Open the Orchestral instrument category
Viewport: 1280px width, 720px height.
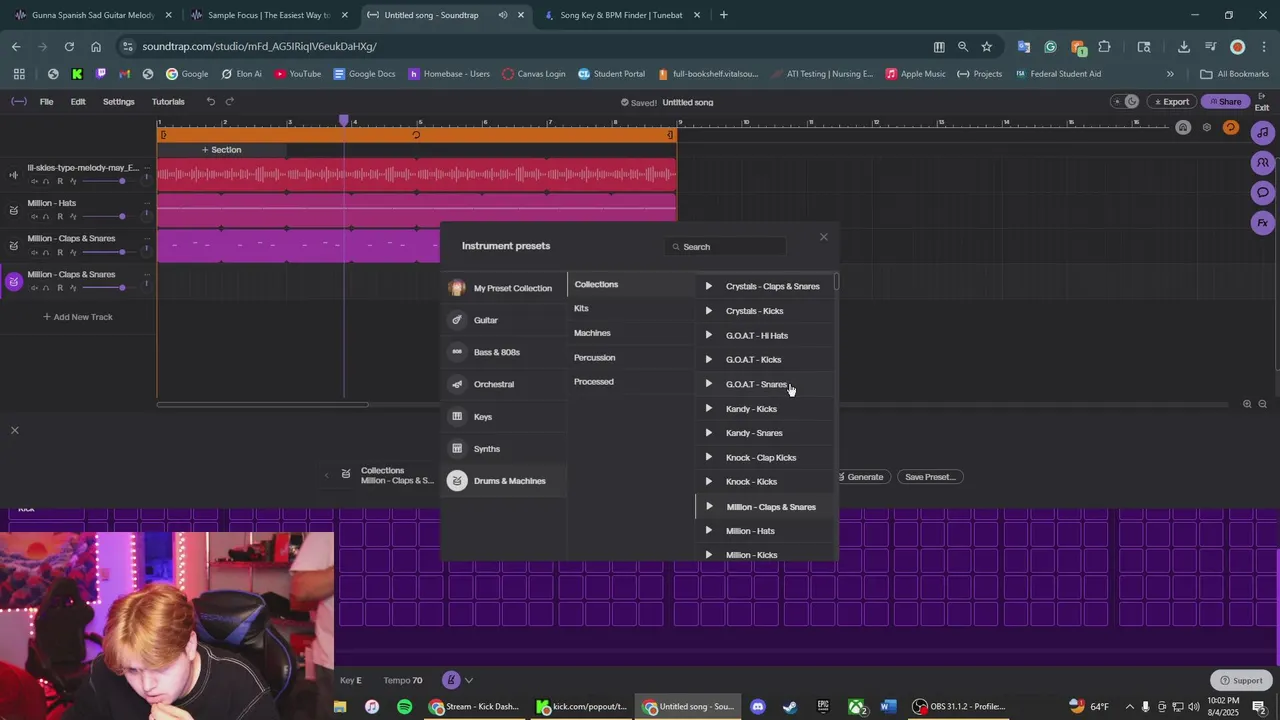click(x=505, y=384)
